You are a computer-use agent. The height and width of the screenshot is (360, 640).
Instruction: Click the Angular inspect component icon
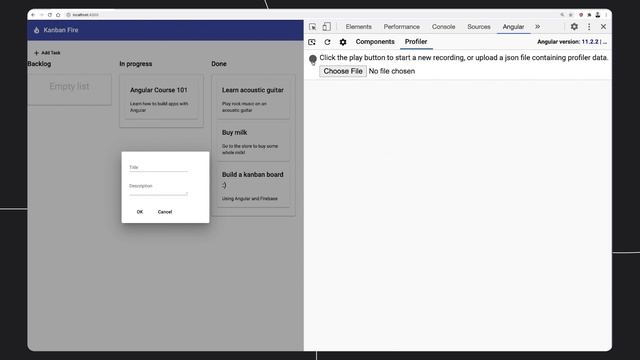(x=312, y=42)
